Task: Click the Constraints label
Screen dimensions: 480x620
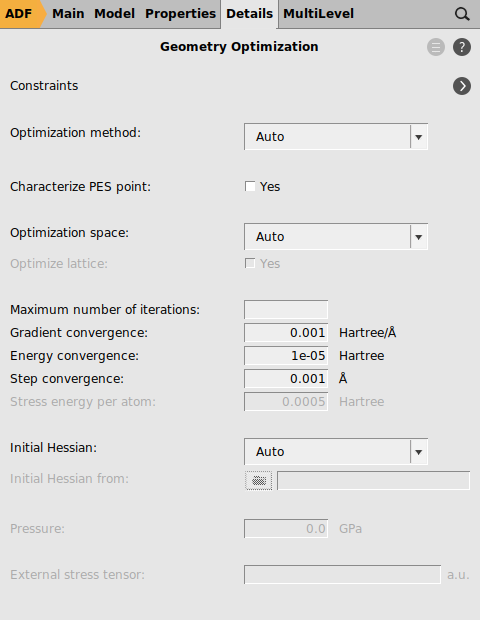Action: pyautogui.click(x=44, y=86)
